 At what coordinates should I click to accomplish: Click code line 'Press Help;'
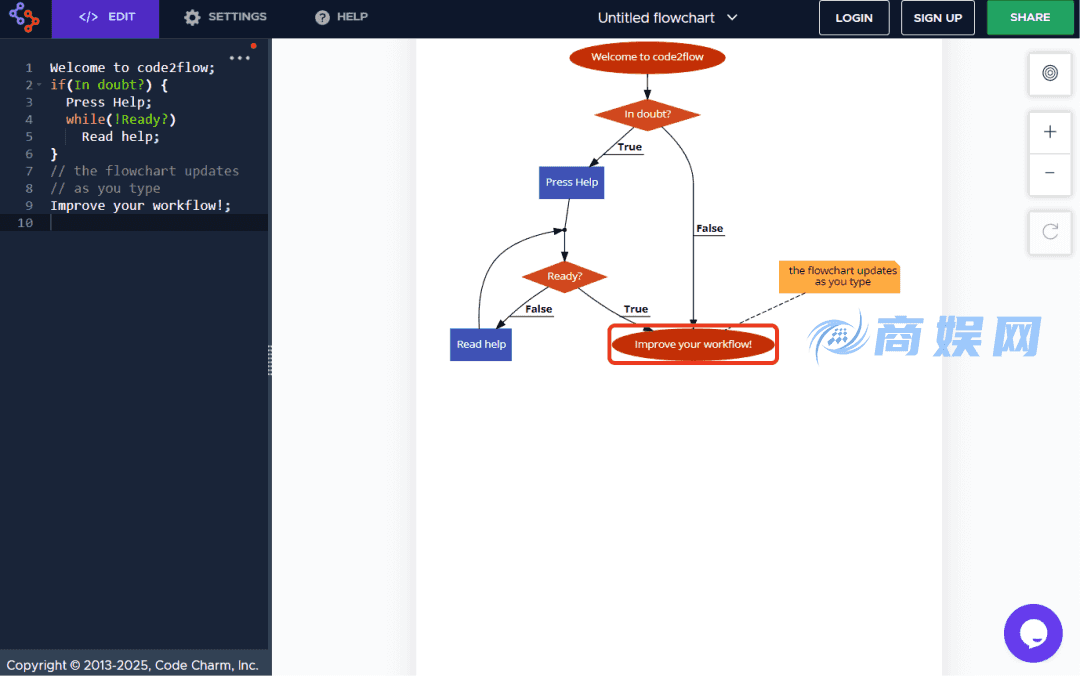tap(109, 102)
